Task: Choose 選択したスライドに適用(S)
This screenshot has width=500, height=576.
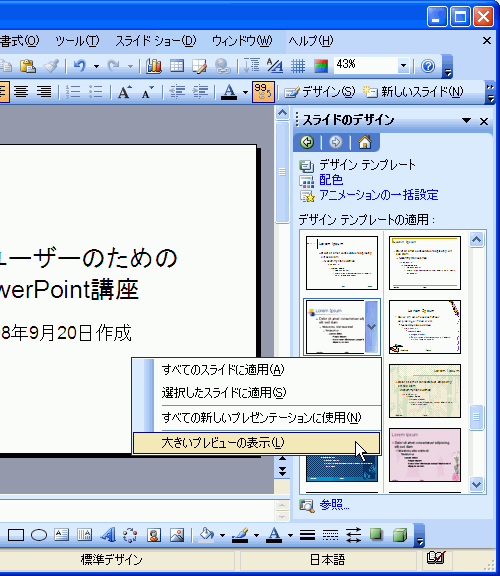Action: point(256,393)
